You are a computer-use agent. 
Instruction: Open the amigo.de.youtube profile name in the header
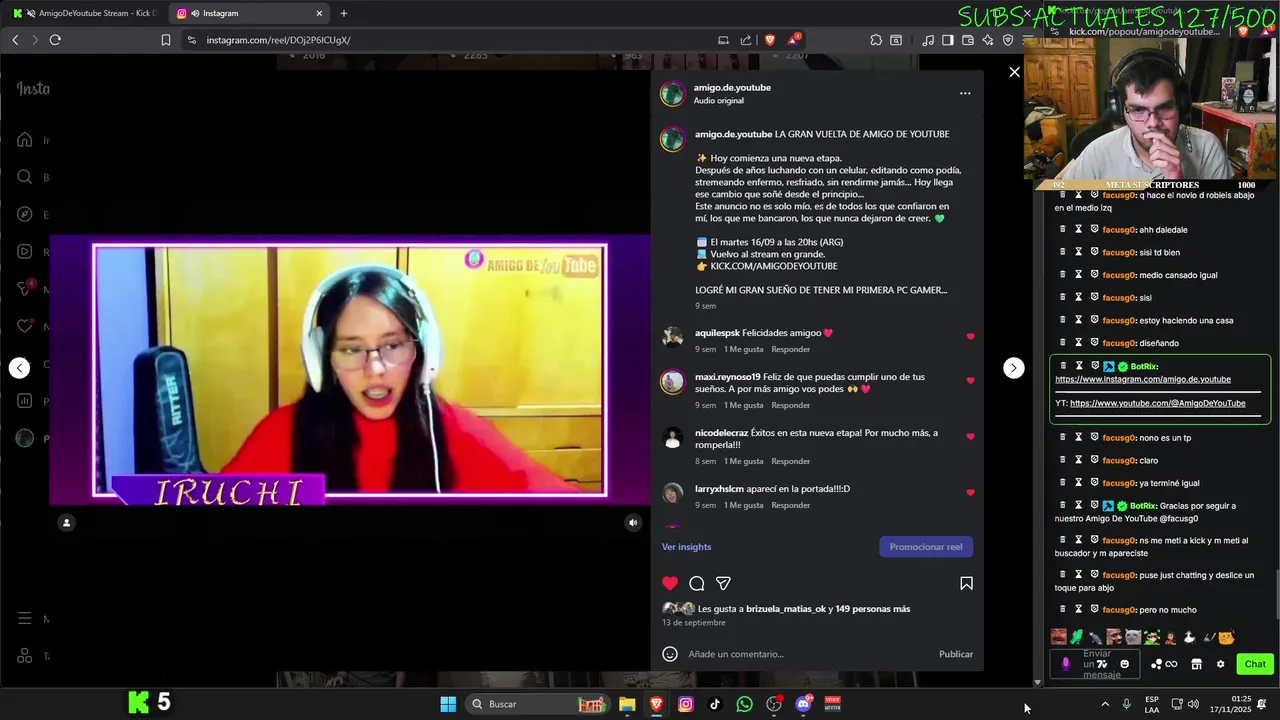pos(732,88)
